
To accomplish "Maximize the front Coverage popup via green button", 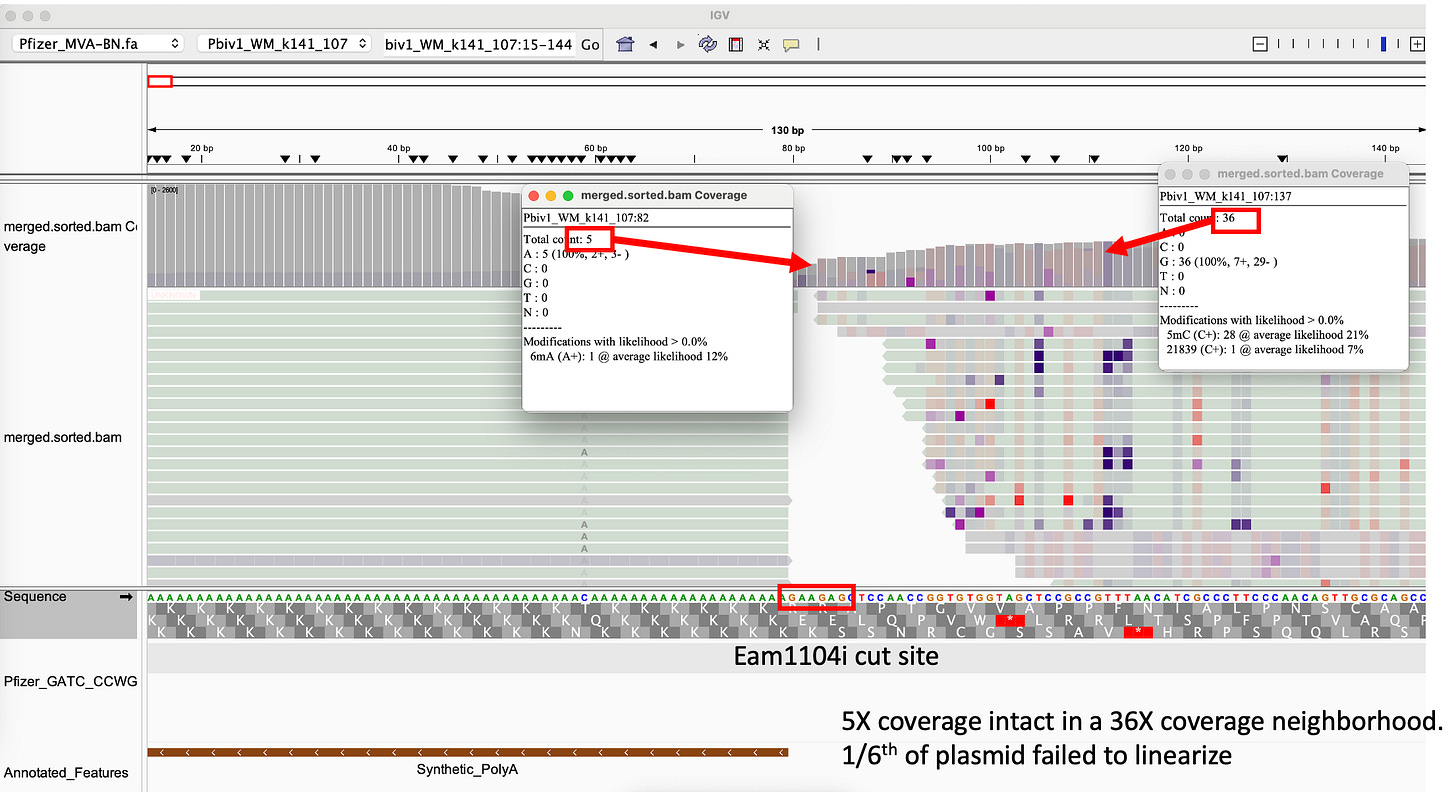I will [x=568, y=196].
